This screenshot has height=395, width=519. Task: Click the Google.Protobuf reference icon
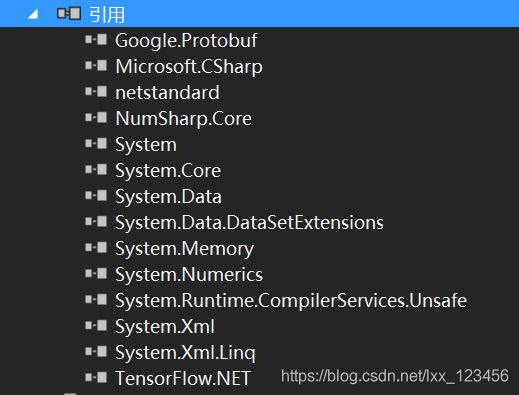96,40
